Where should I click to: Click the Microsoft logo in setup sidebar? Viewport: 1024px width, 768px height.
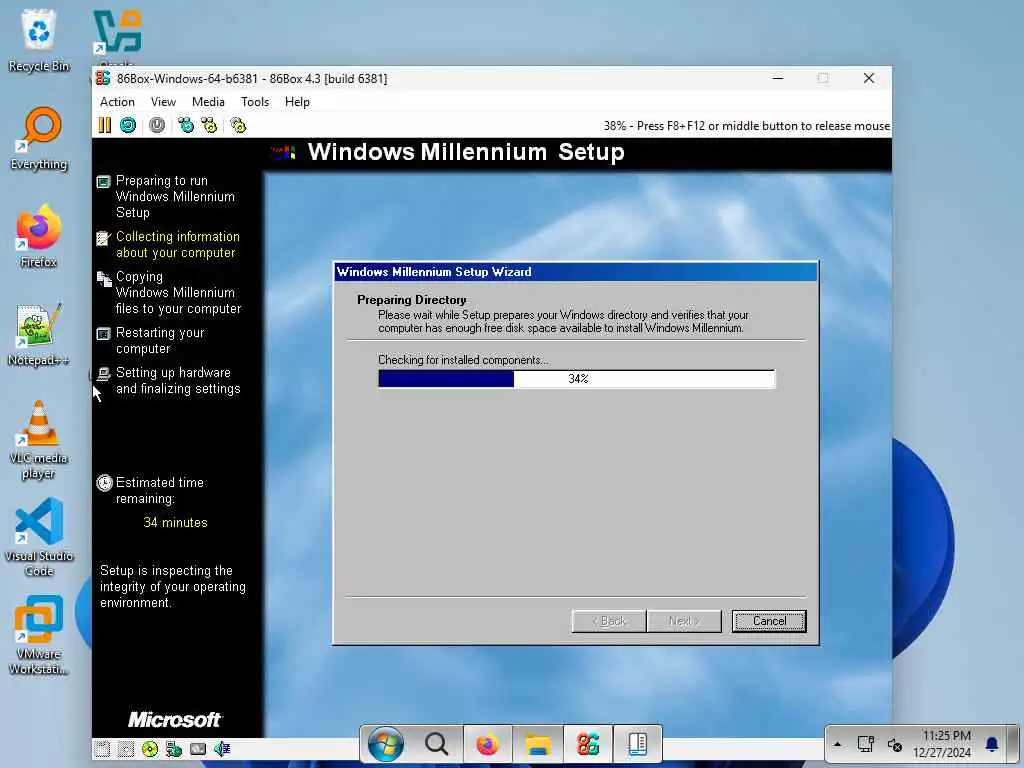pos(174,720)
